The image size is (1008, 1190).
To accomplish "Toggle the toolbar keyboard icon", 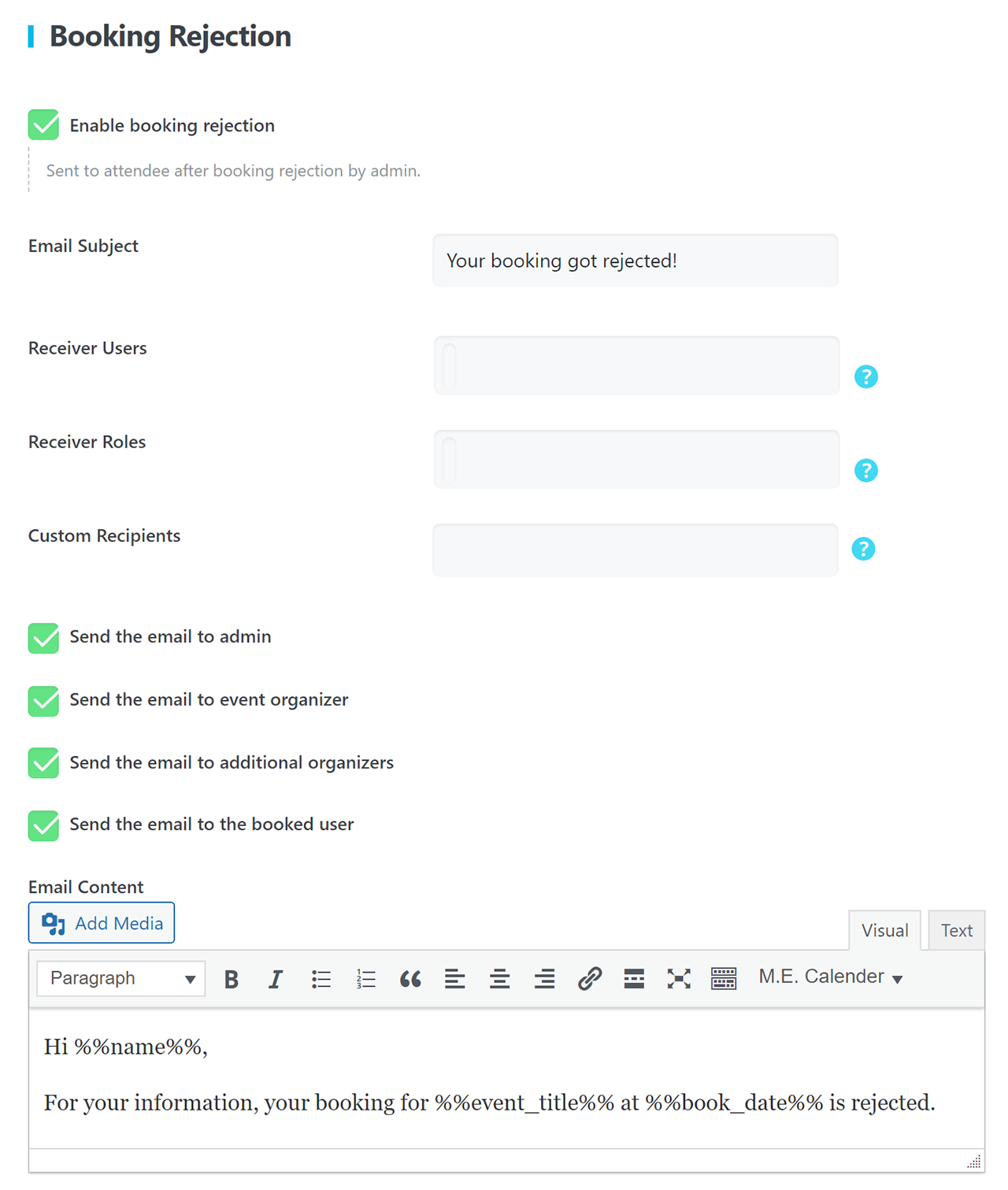I will click(x=724, y=979).
